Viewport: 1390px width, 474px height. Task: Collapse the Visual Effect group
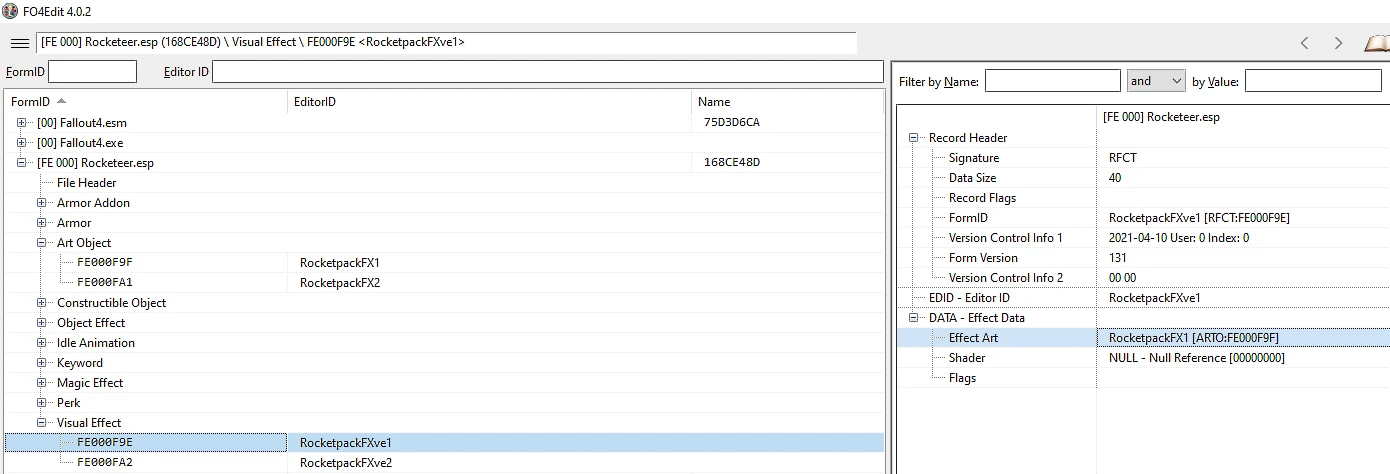[x=42, y=423]
